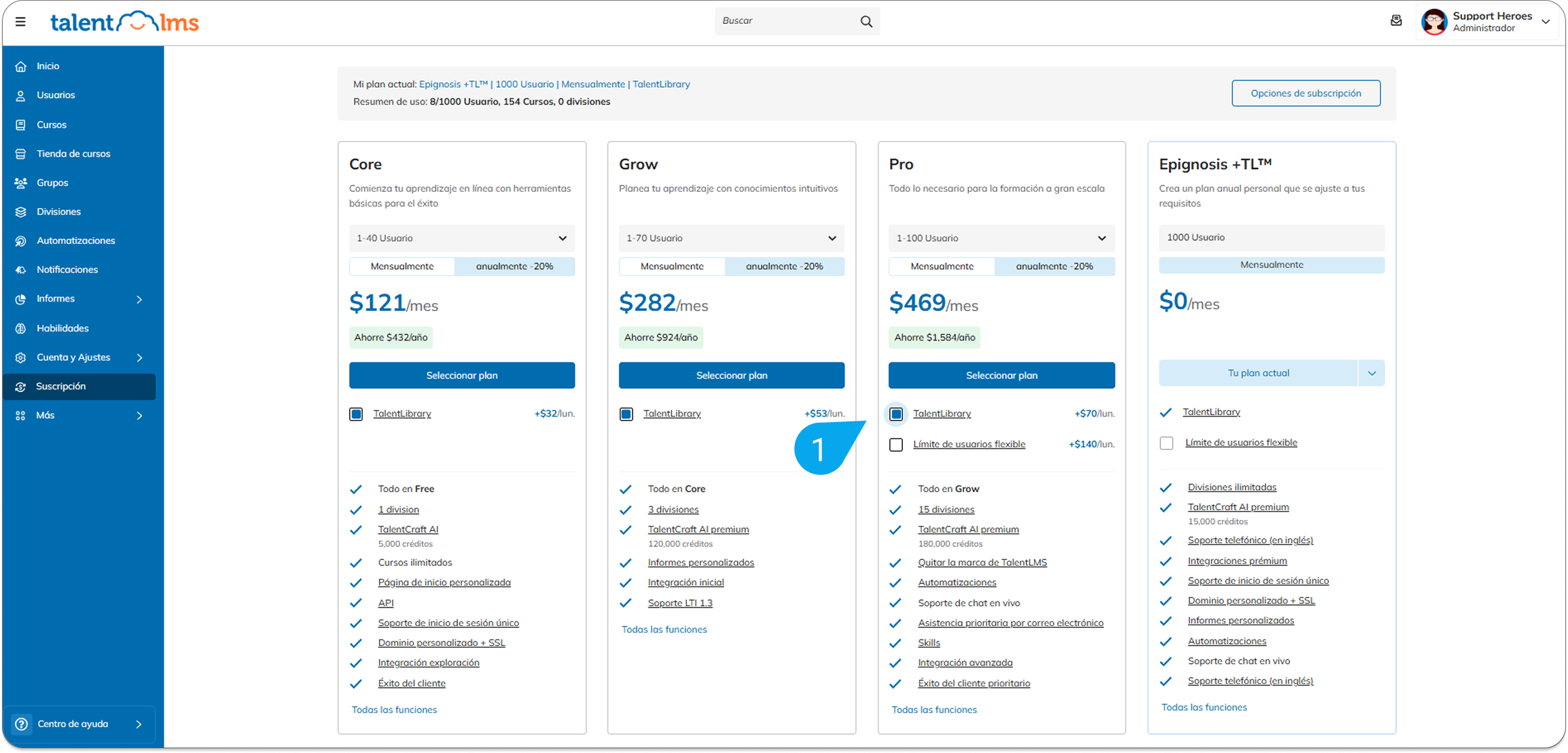Open arrow beside Tu plan actual
This screenshot has height=753, width=1568.
(1372, 373)
